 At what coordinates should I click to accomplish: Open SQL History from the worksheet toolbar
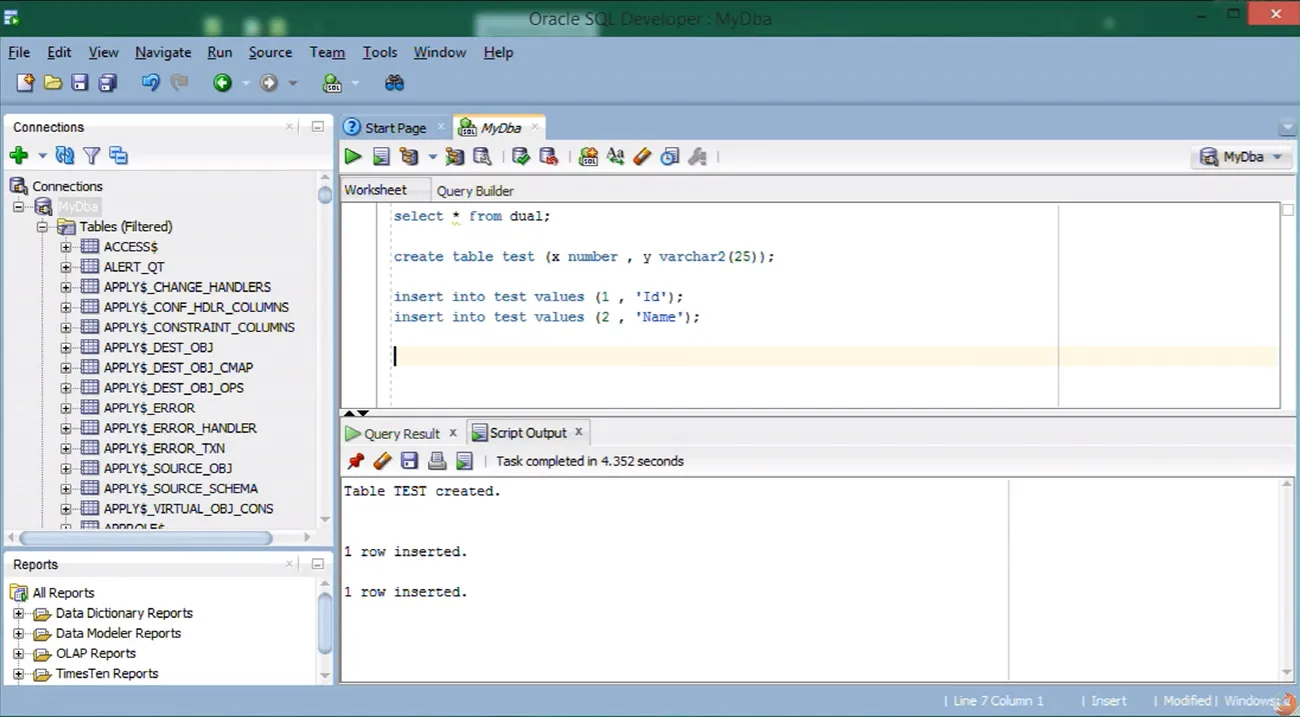pos(670,156)
